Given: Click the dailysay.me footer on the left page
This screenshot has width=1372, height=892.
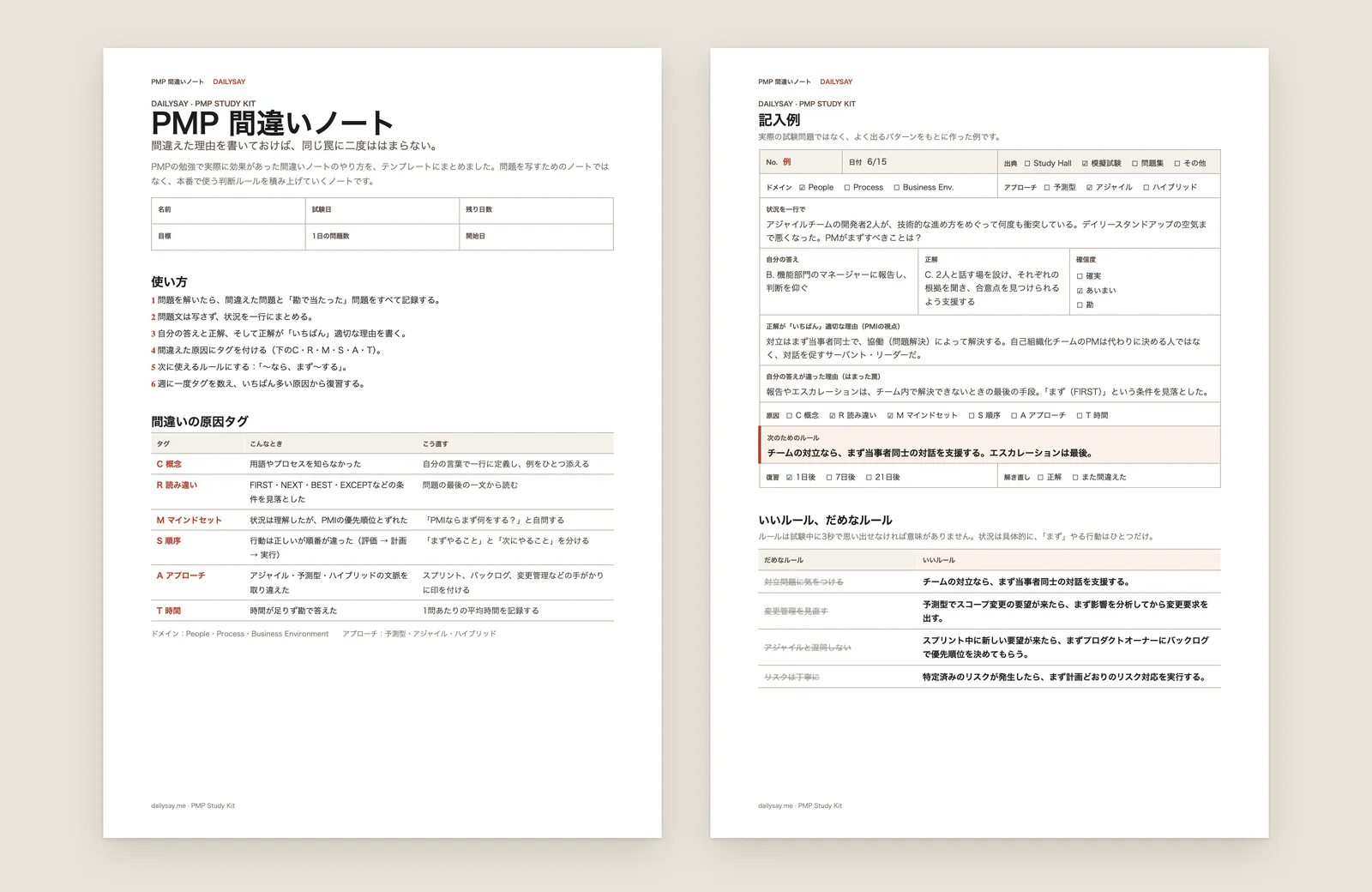Looking at the screenshot, I should [x=193, y=805].
